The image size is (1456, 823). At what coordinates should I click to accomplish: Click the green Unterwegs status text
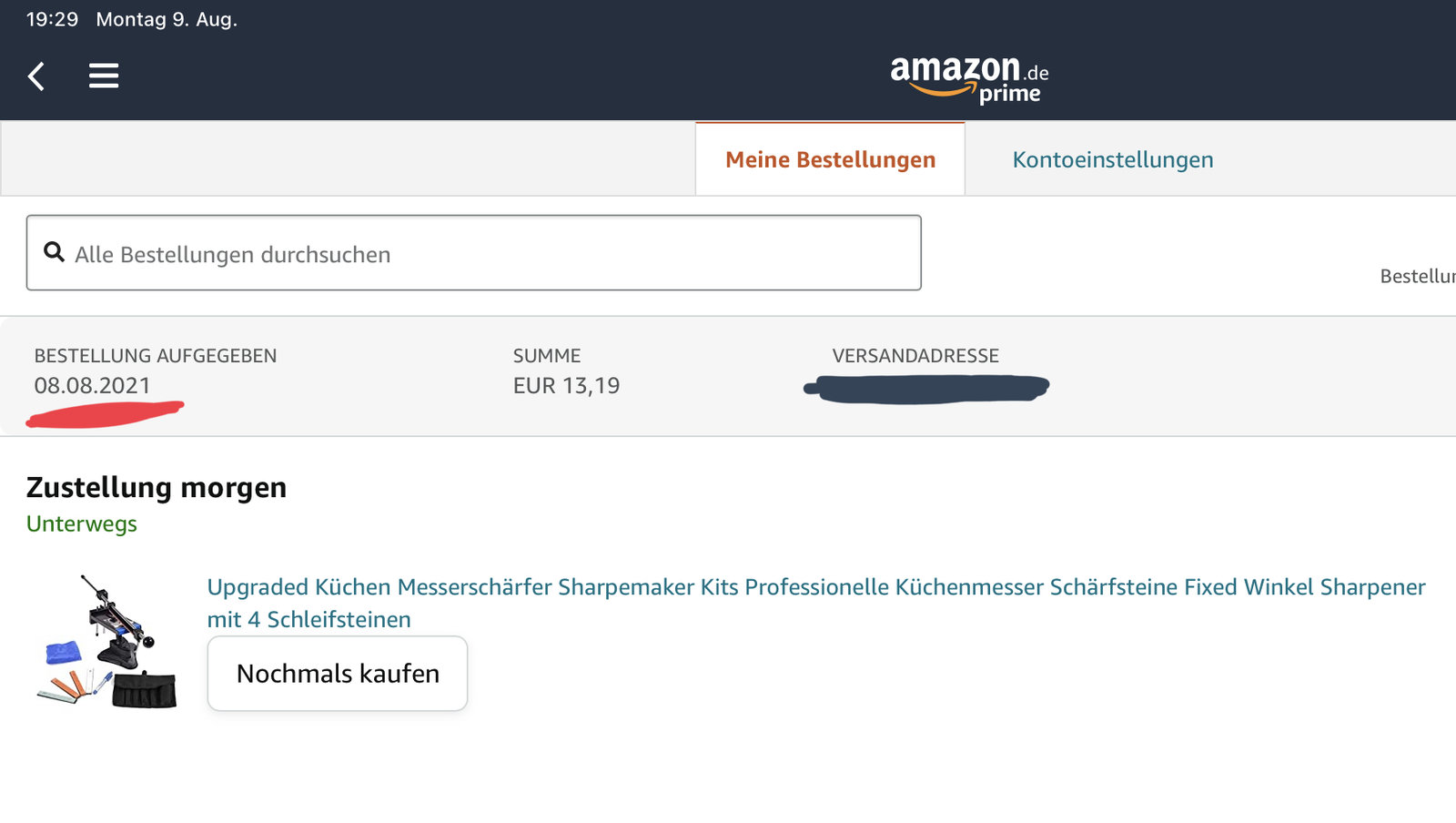coord(82,523)
